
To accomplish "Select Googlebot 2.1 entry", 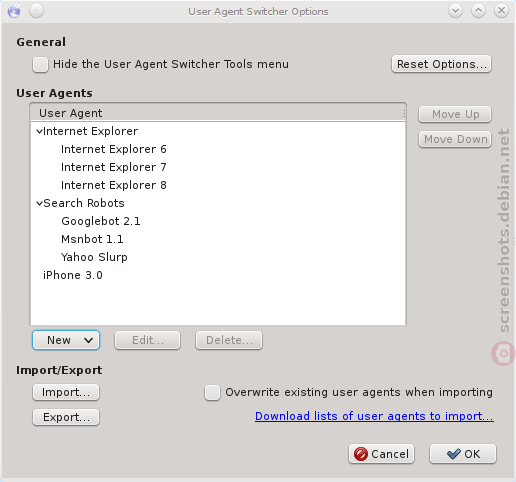I will click(101, 221).
